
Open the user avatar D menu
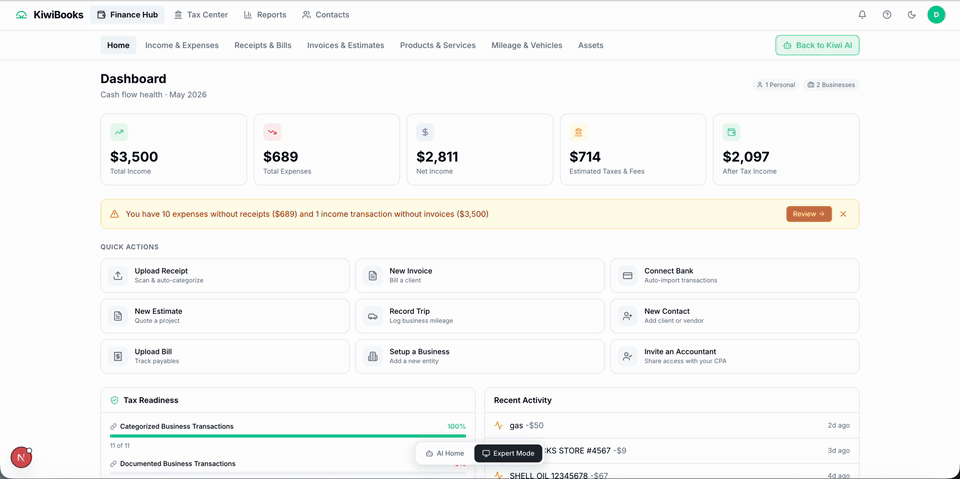coord(936,15)
